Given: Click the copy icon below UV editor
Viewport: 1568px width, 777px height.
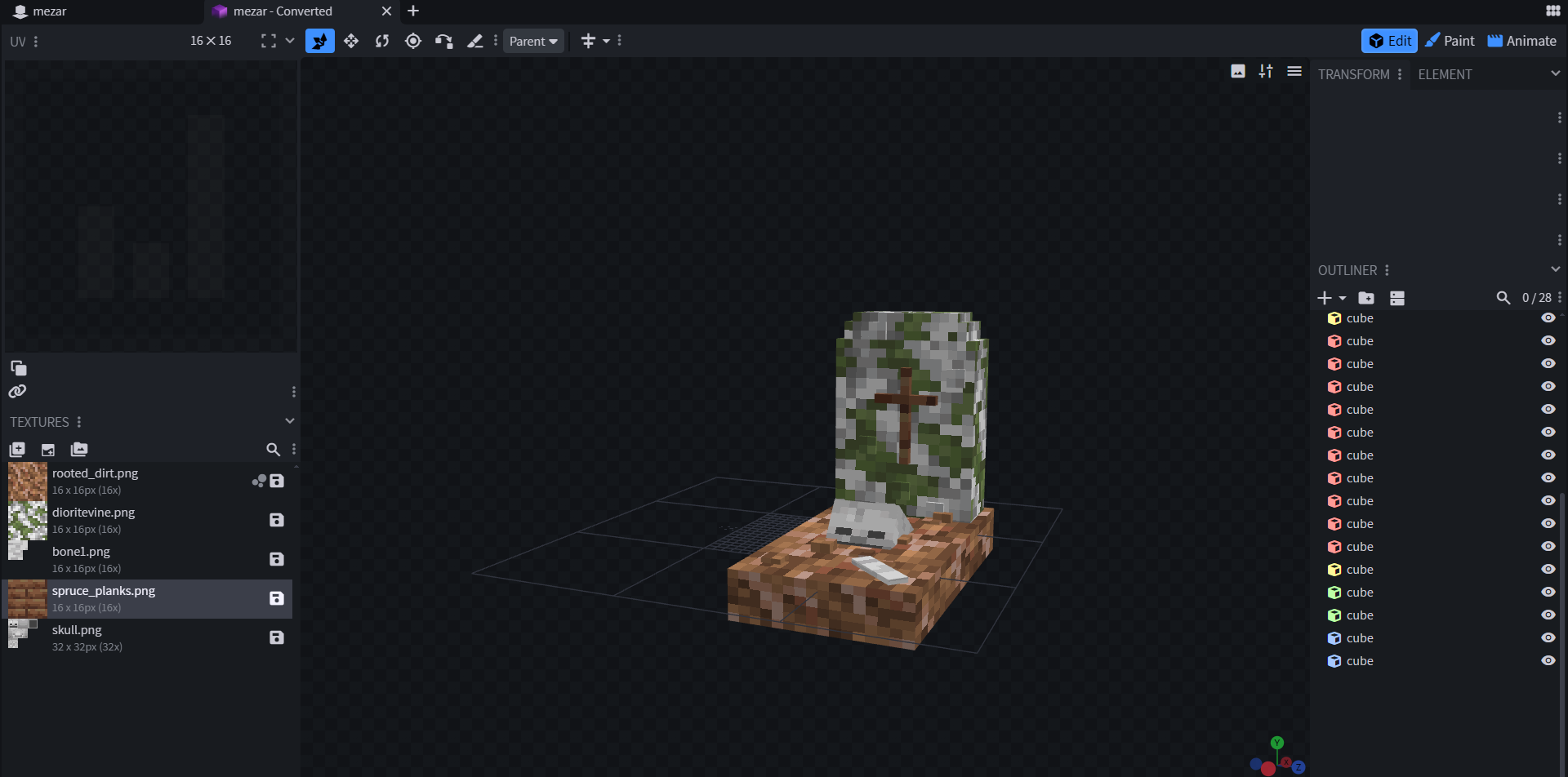Looking at the screenshot, I should point(18,368).
